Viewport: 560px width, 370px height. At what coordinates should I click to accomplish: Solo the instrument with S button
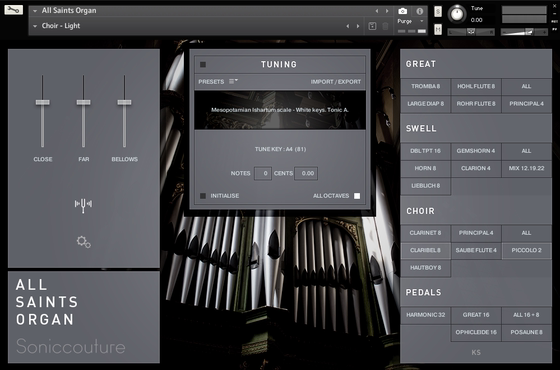pyautogui.click(x=438, y=12)
